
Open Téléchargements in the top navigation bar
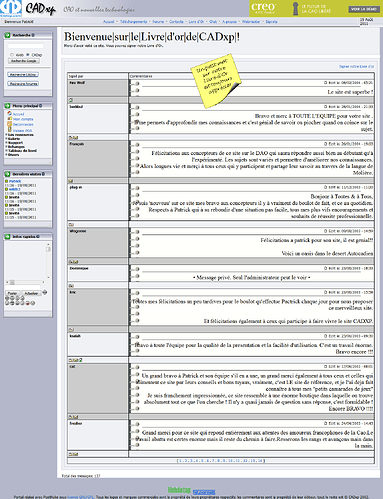(133, 22)
